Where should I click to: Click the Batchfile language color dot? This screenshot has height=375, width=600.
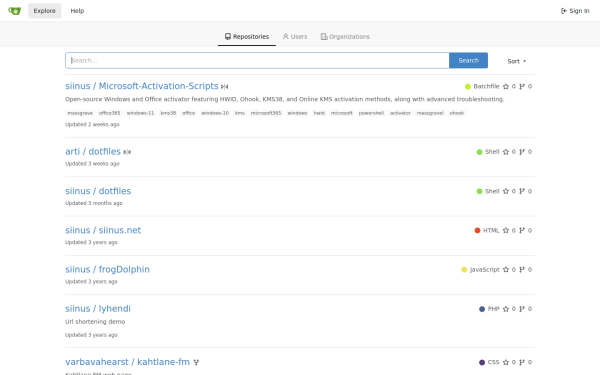click(x=468, y=86)
